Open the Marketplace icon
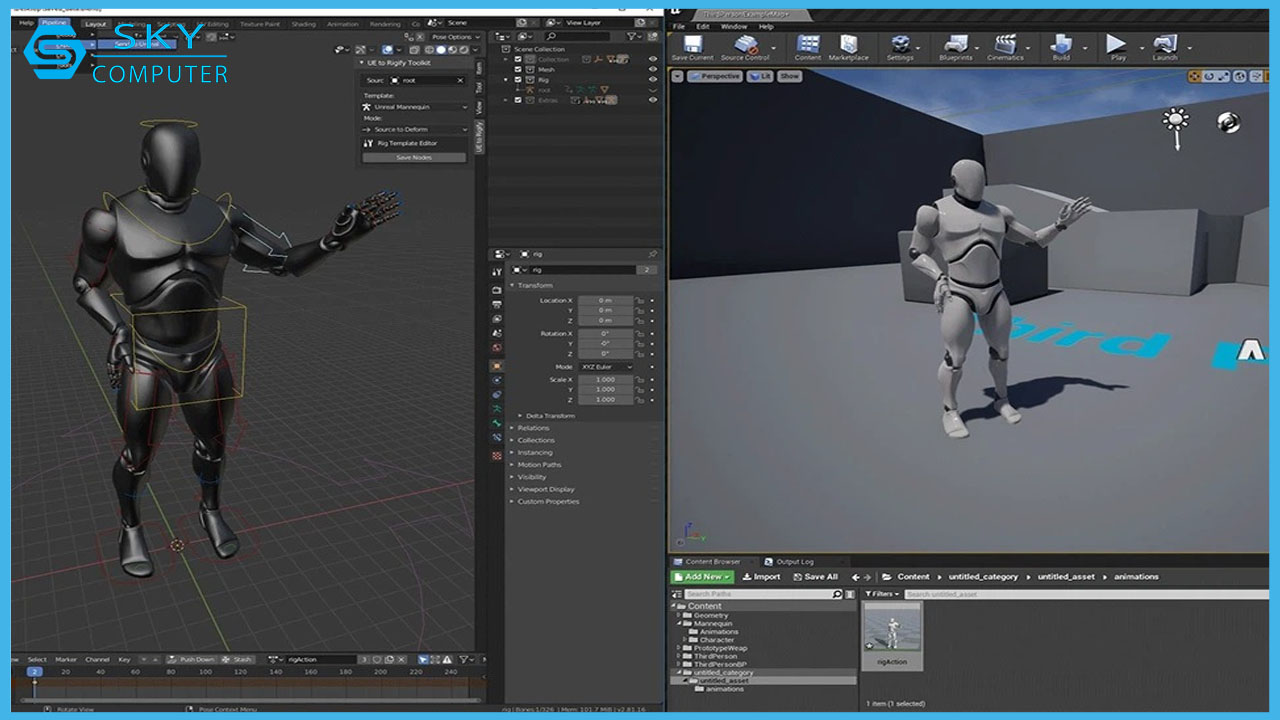Image resolution: width=1280 pixels, height=720 pixels. coord(848,46)
